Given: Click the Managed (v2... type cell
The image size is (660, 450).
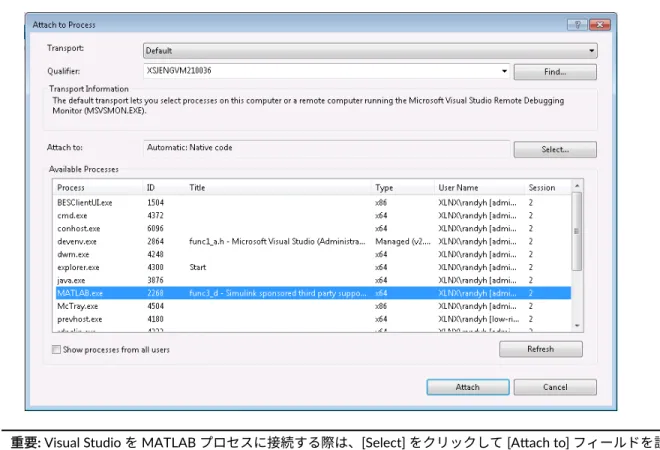Looking at the screenshot, I should tap(403, 242).
